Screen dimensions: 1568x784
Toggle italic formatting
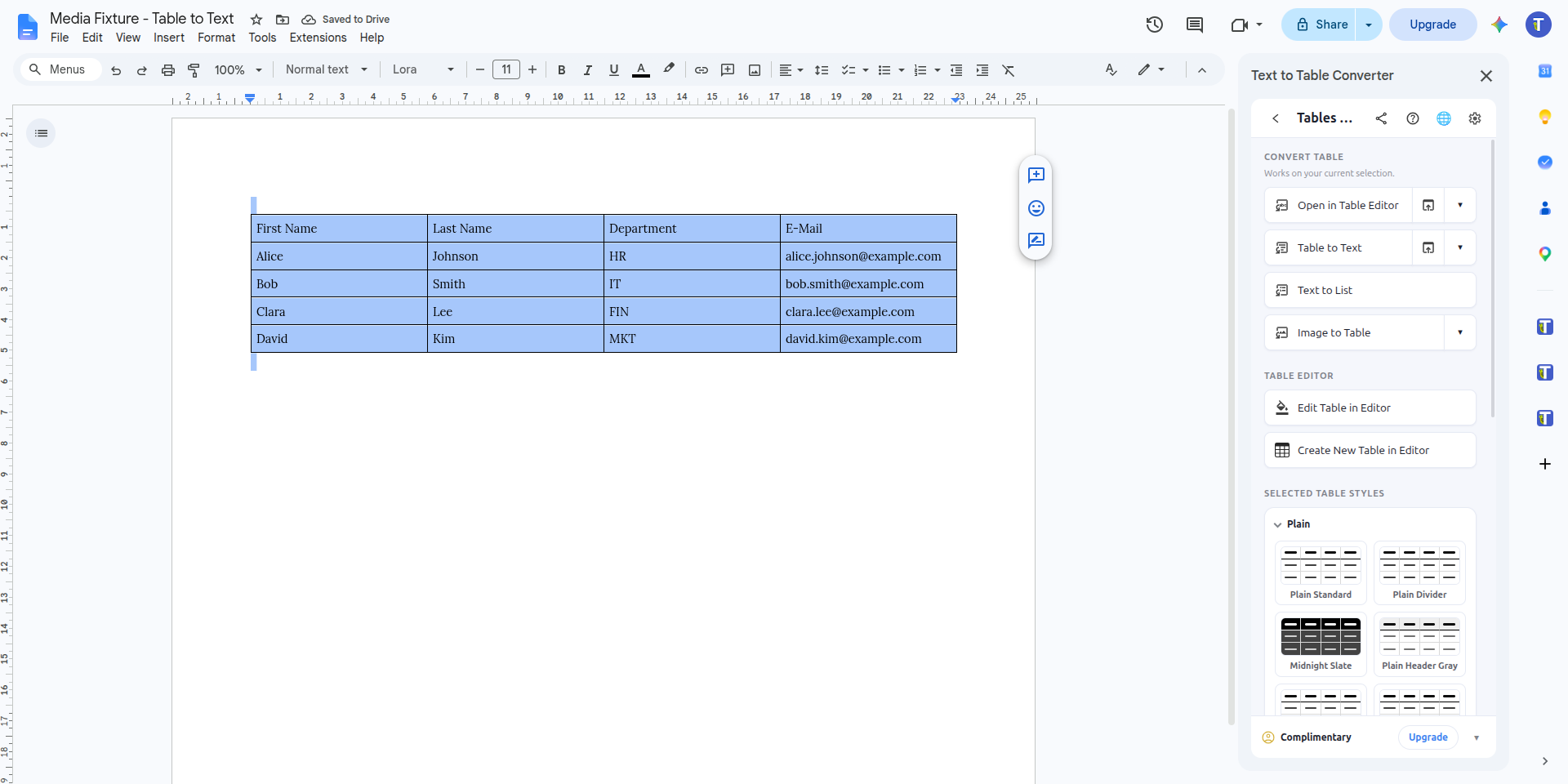click(588, 70)
